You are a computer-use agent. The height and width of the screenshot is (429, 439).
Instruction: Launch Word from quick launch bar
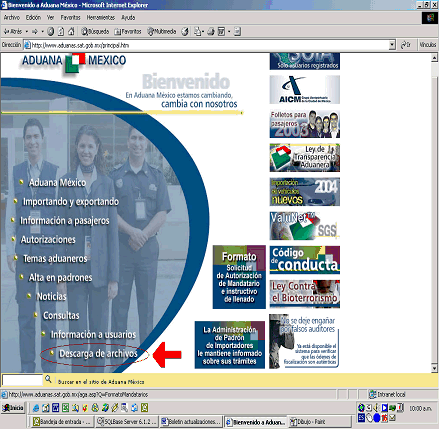(x=56, y=408)
